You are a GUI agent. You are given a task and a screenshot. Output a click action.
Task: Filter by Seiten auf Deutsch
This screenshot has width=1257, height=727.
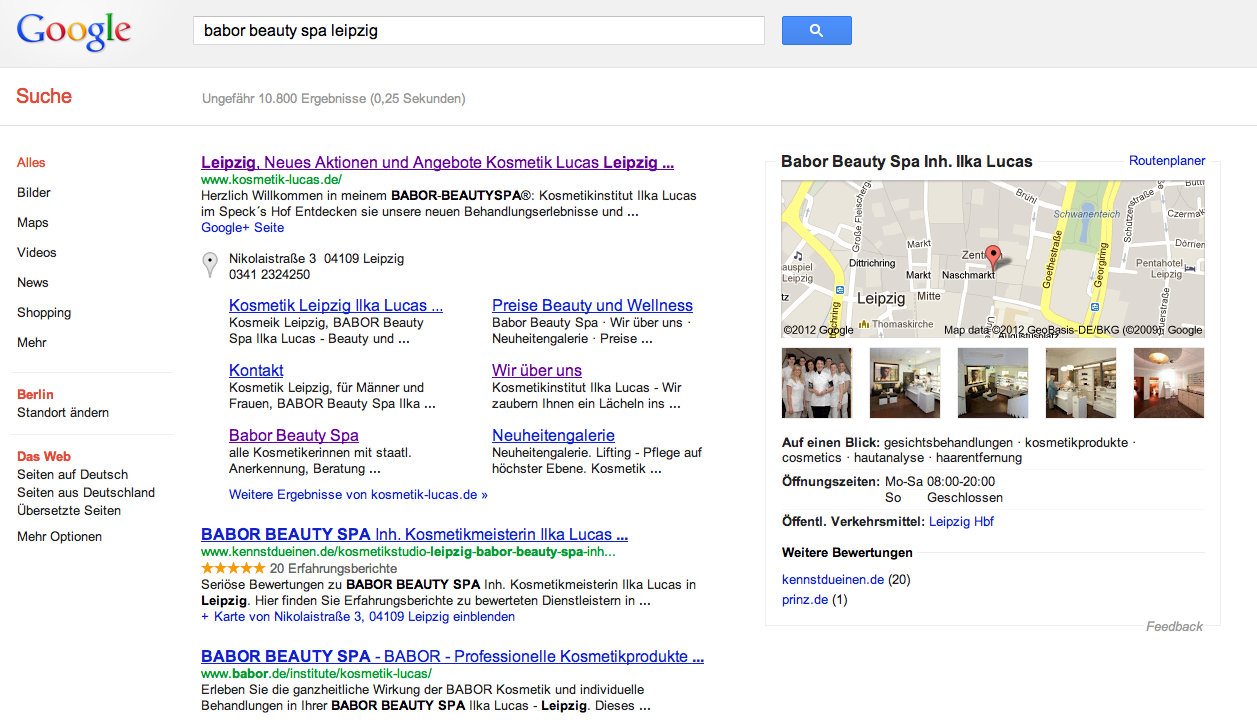(x=73, y=475)
